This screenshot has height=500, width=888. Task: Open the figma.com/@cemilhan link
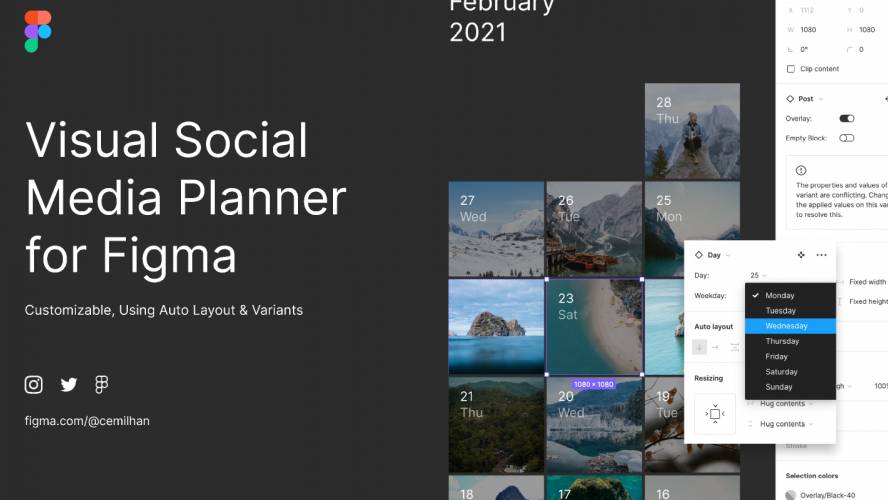87,421
